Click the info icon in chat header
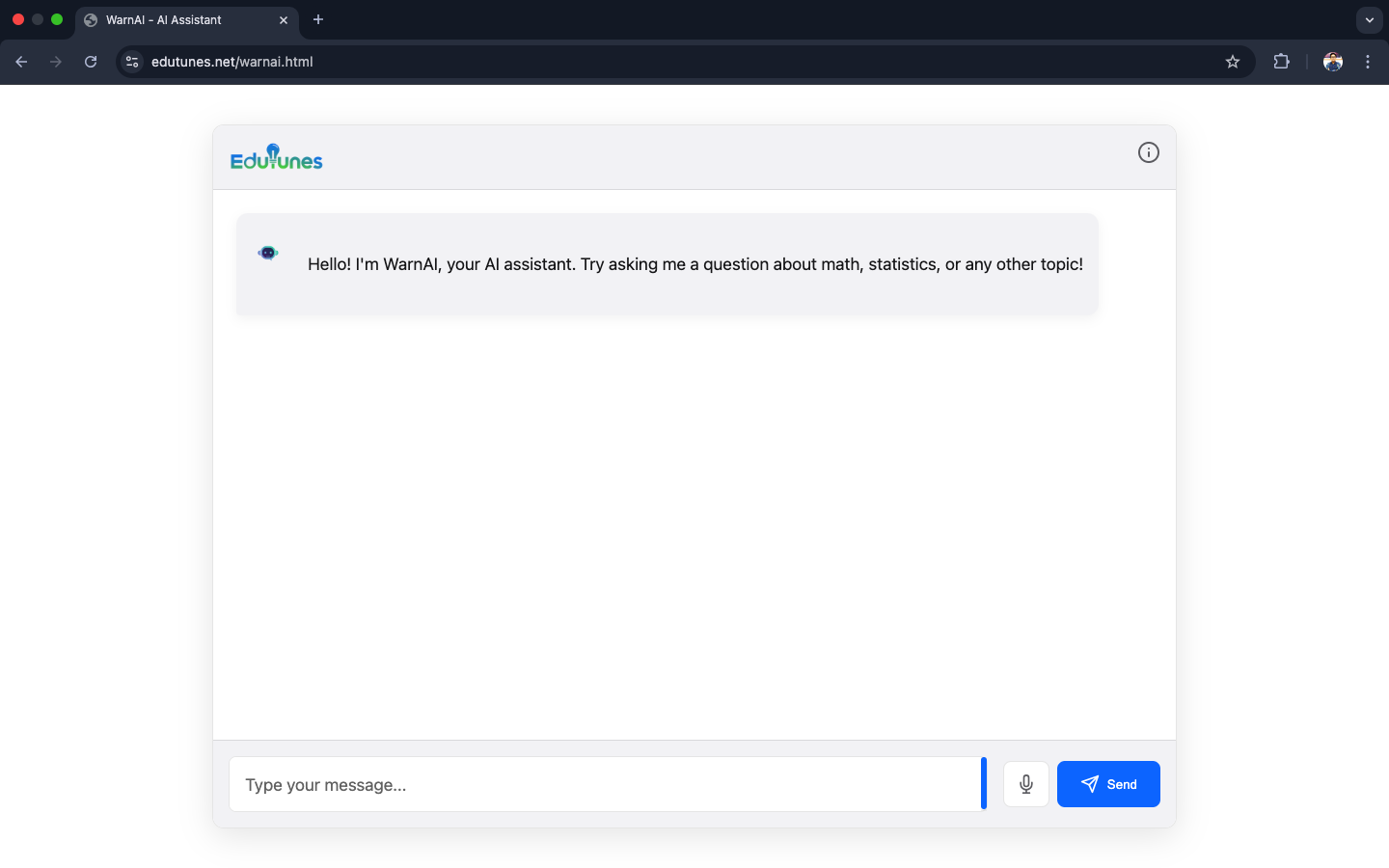This screenshot has width=1389, height=868. tap(1148, 152)
